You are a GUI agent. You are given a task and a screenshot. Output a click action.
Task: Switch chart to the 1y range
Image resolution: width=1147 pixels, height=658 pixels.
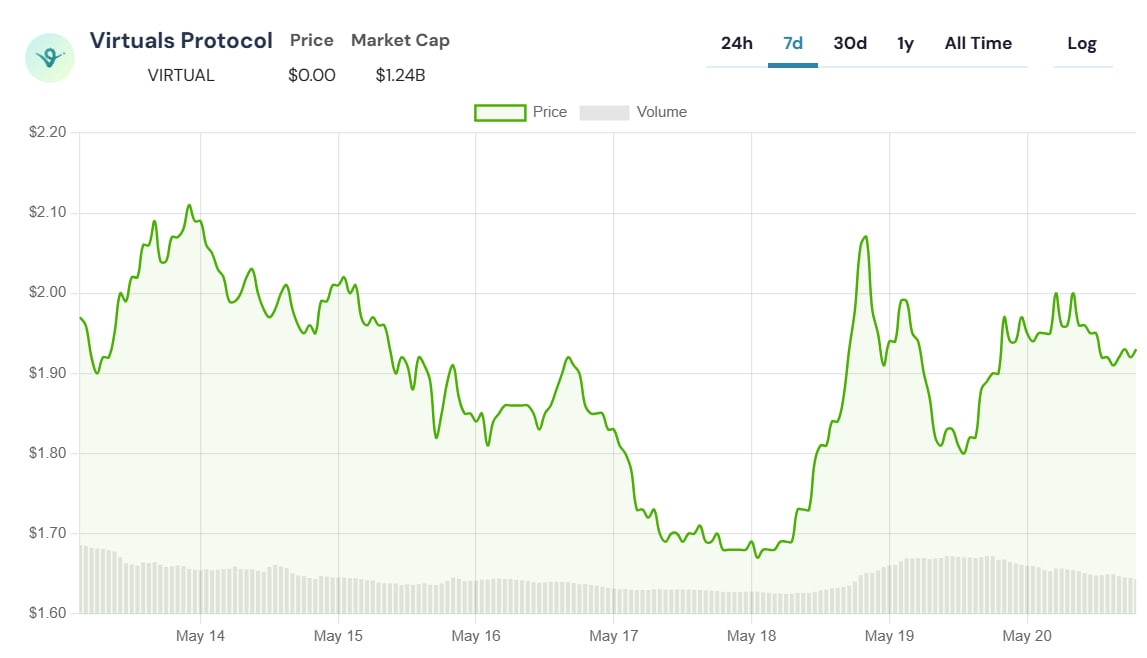pyautogui.click(x=905, y=43)
